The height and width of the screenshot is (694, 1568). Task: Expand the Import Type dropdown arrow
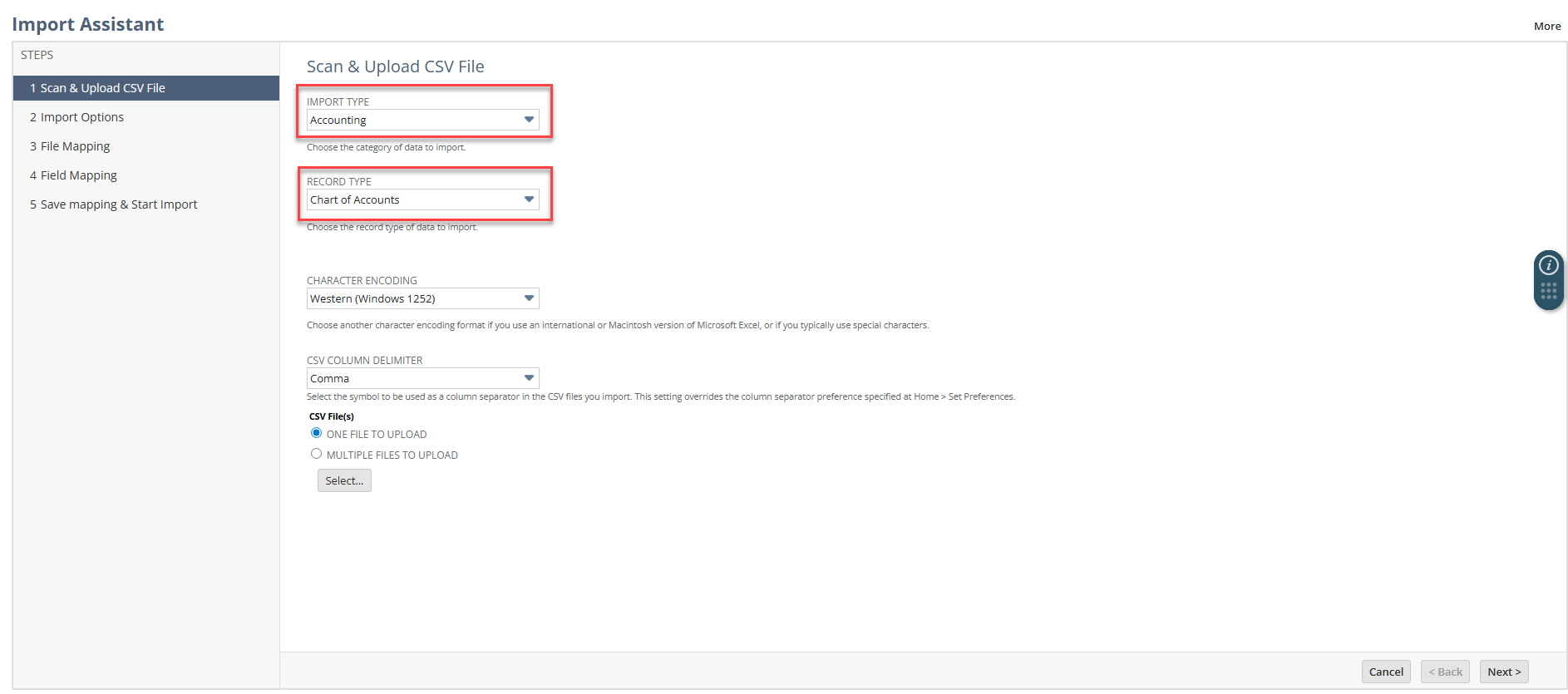coord(529,120)
